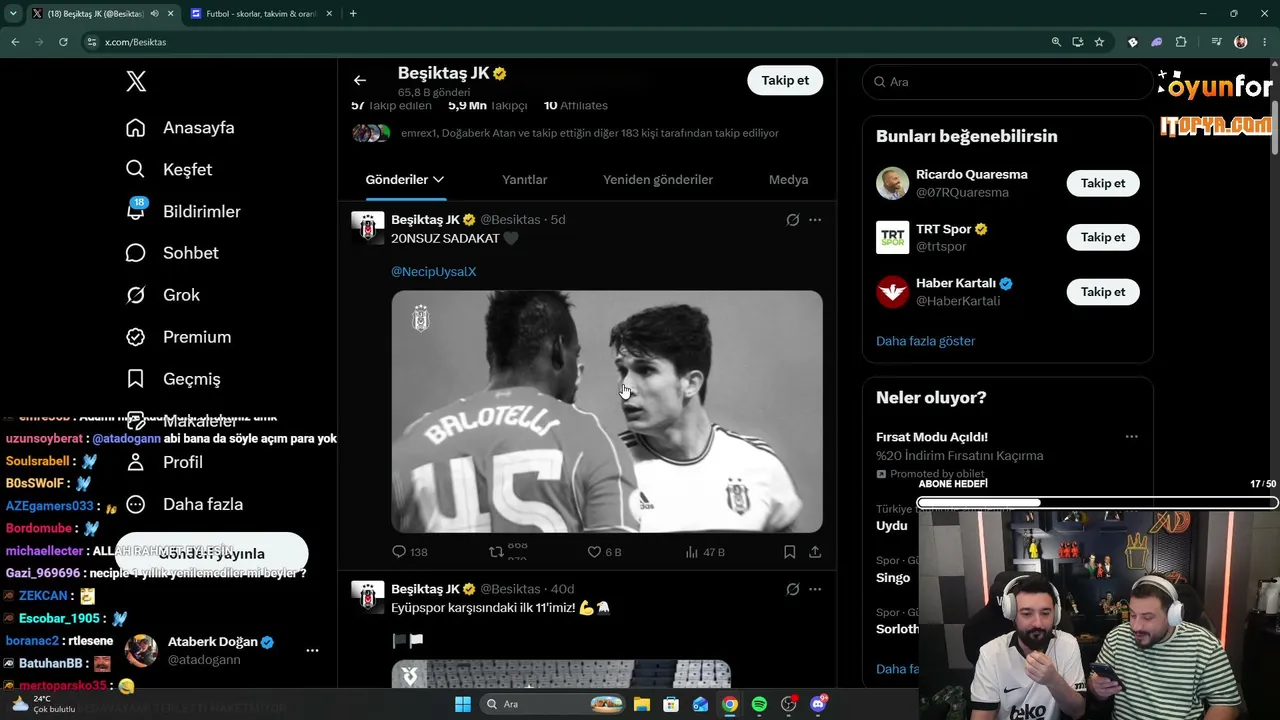This screenshot has width=1280, height=720.
Task: Open more options on Eyüpspor post
Action: pos(815,590)
